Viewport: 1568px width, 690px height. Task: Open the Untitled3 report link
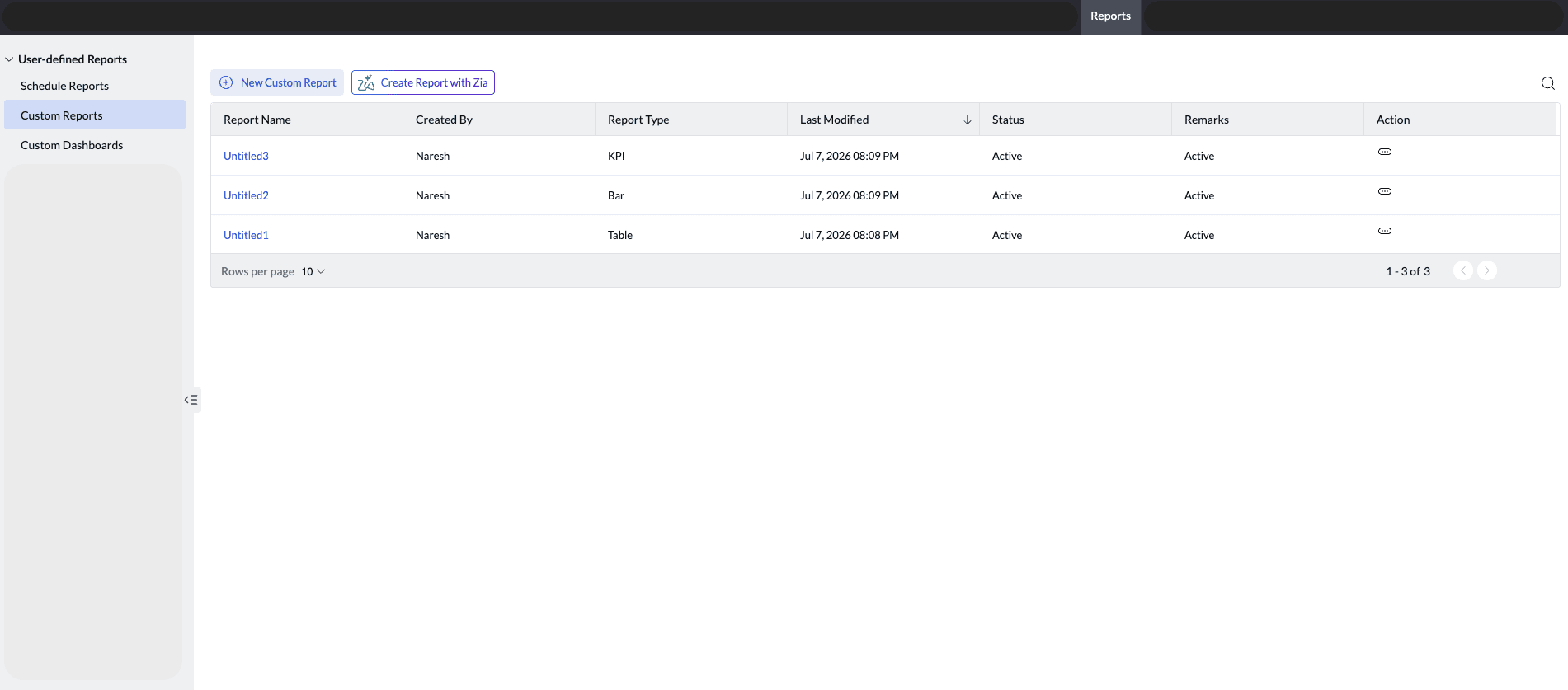click(x=246, y=156)
